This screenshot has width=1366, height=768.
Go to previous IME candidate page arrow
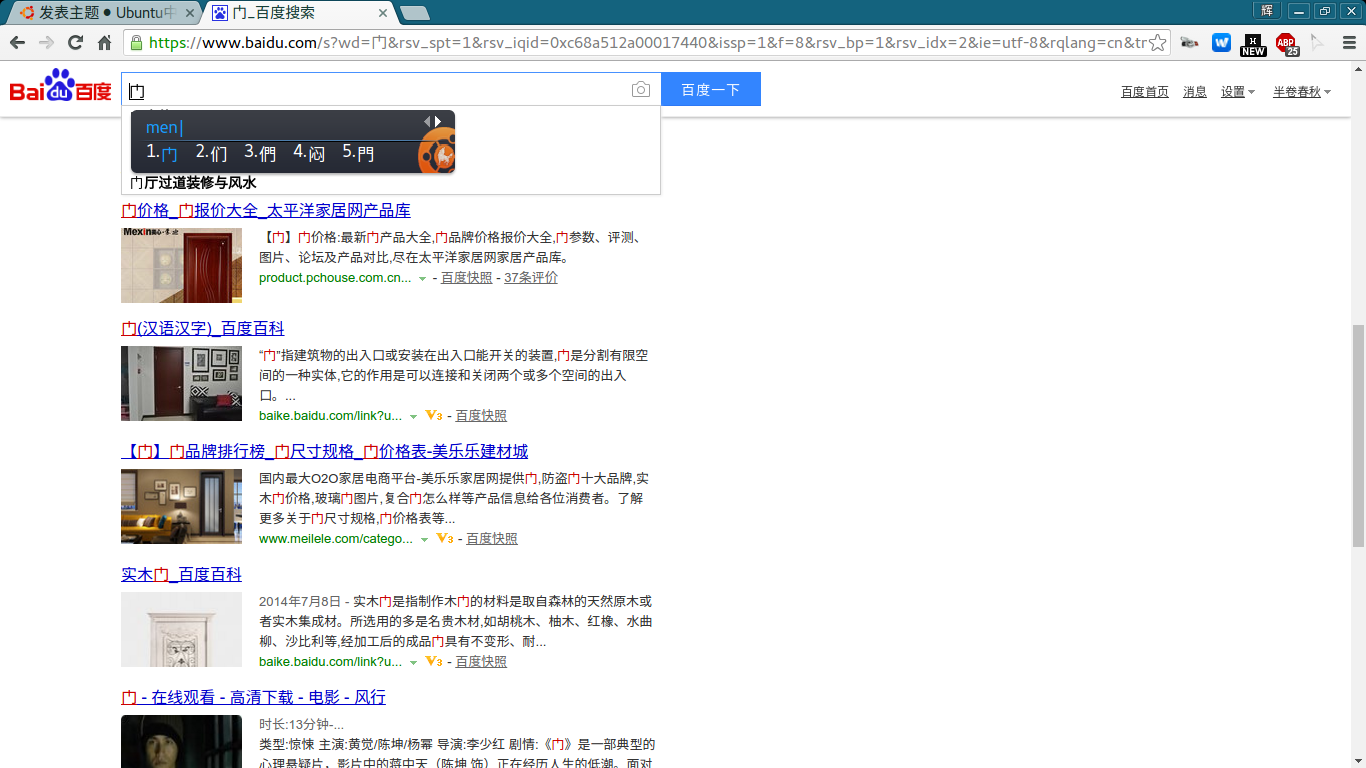tap(427, 121)
